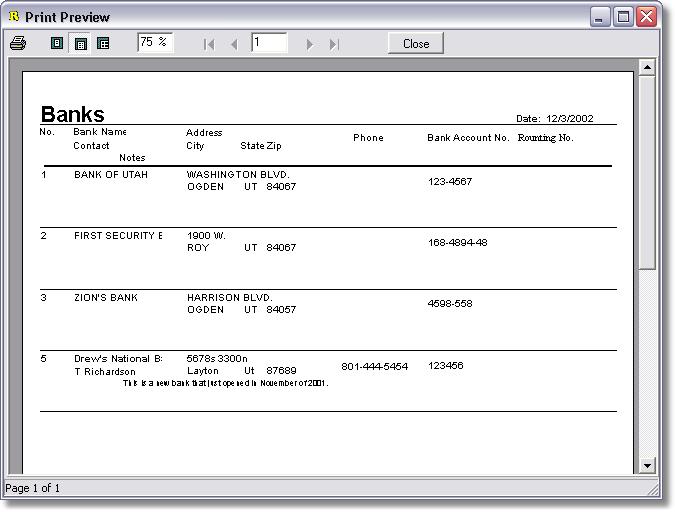Go to previous page arrow

coord(235,44)
